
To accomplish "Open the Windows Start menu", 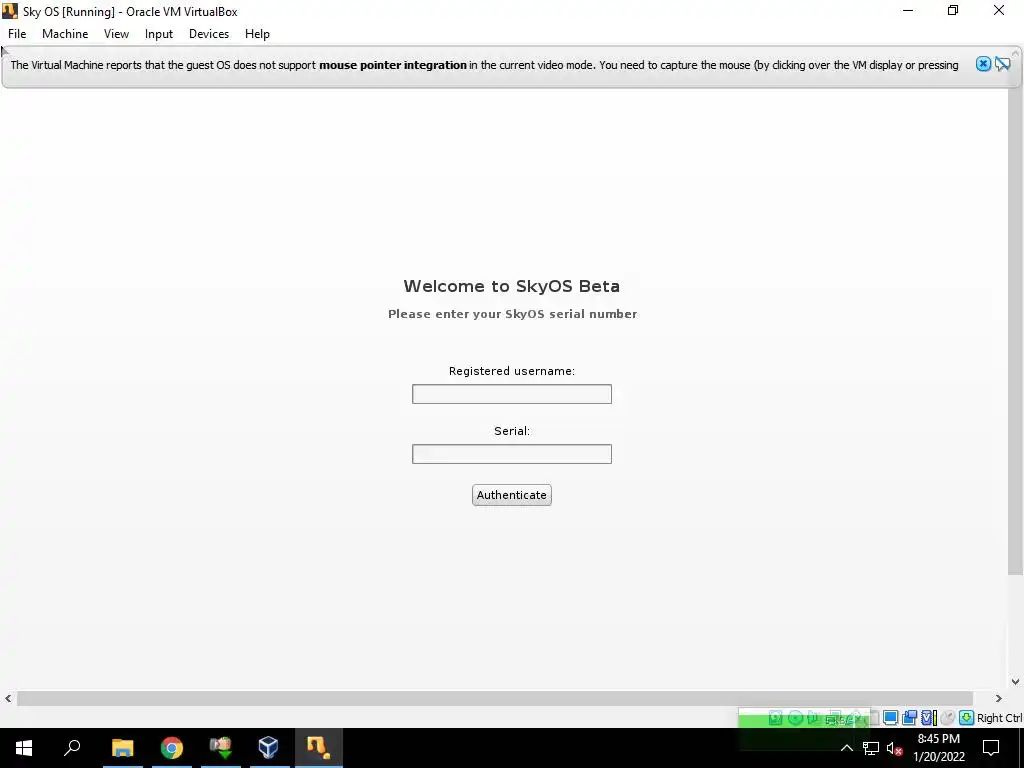I will tap(24, 748).
